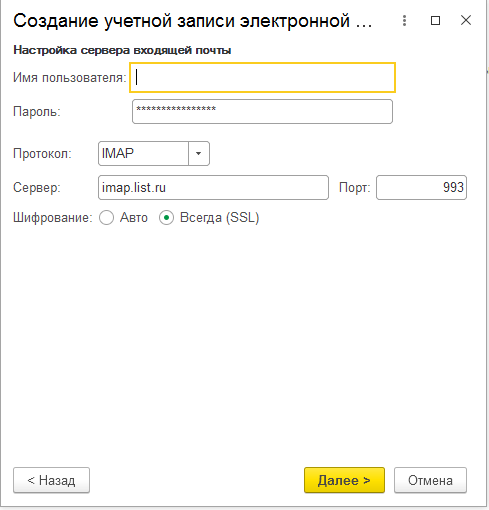
Task: Click into the Пароль password field
Action: coord(262,112)
